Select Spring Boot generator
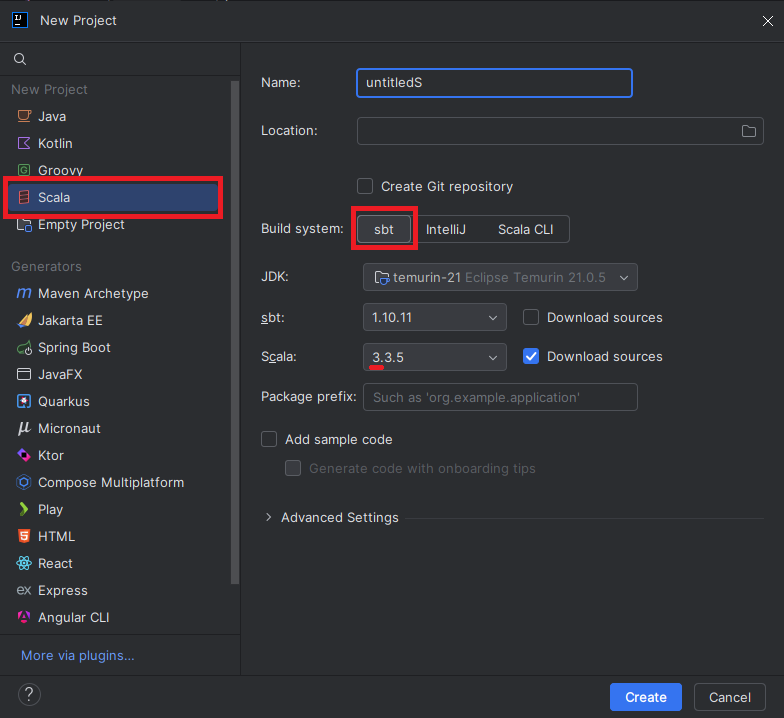Screen dimensions: 784x718 112,348
